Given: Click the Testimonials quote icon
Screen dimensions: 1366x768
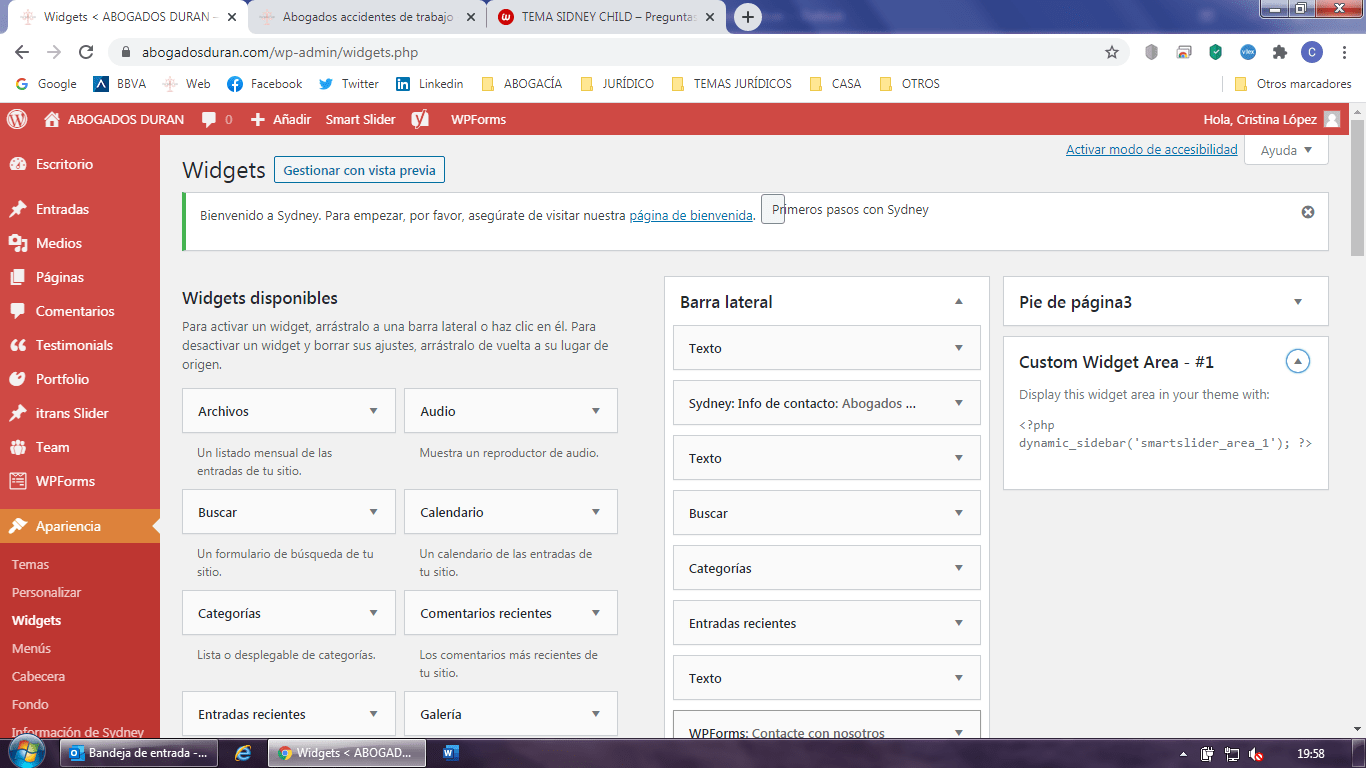Looking at the screenshot, I should click(17, 345).
